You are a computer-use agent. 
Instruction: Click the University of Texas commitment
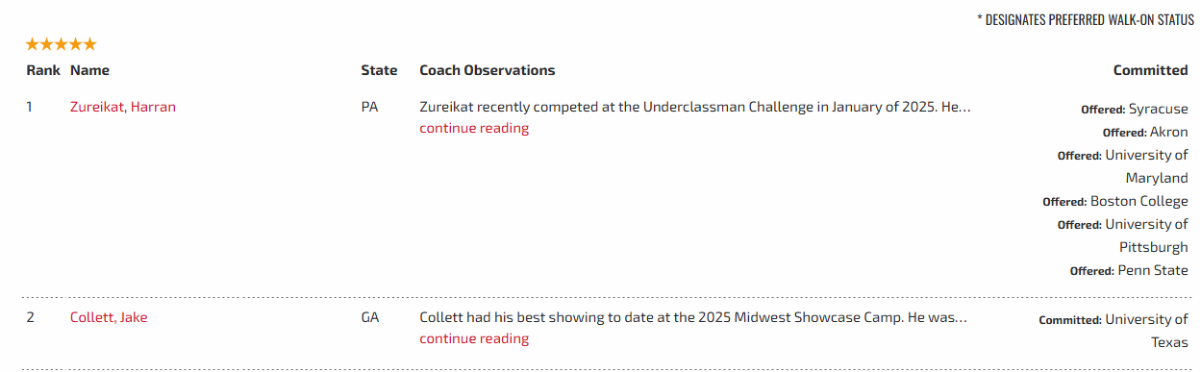click(x=1113, y=330)
